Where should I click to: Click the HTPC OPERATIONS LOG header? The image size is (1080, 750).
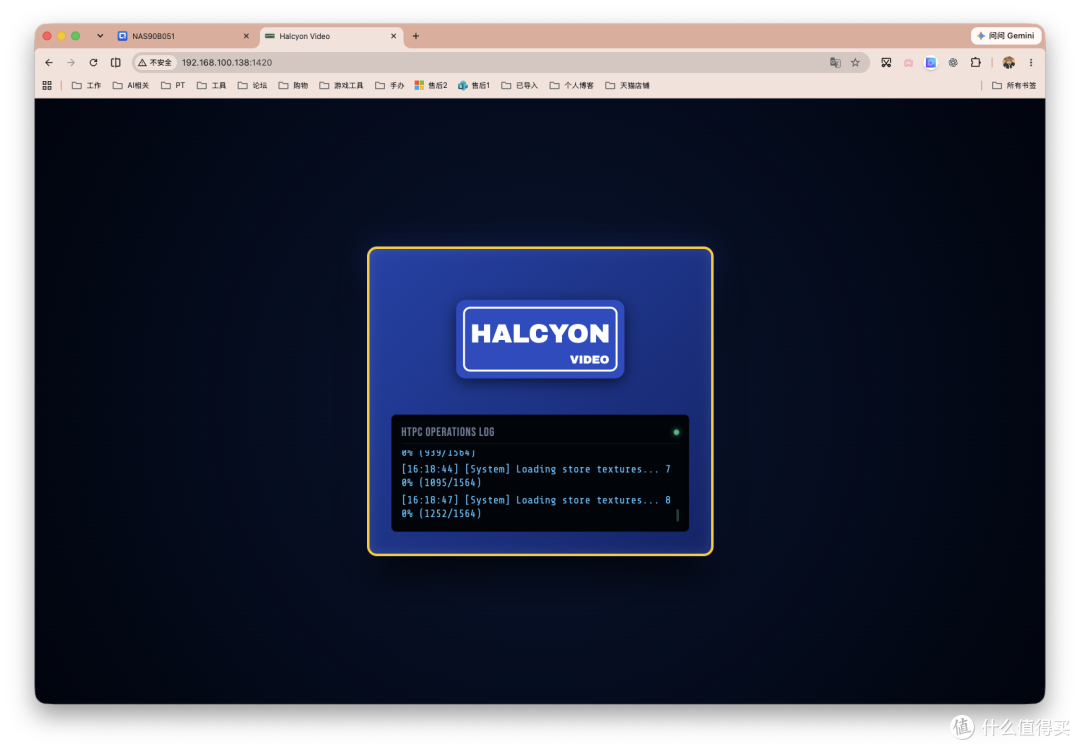(x=448, y=432)
